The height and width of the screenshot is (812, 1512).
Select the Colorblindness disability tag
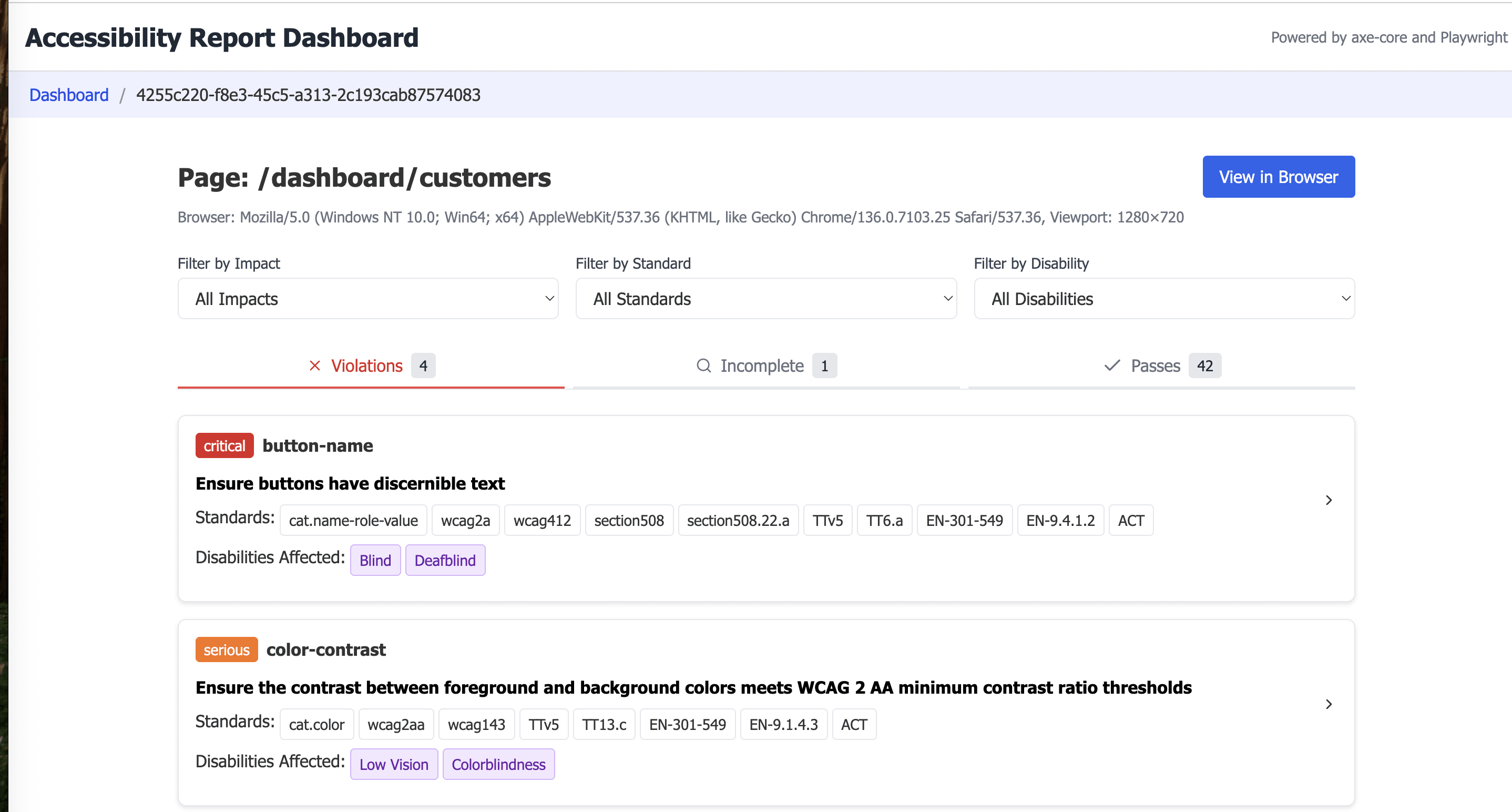pos(498,764)
